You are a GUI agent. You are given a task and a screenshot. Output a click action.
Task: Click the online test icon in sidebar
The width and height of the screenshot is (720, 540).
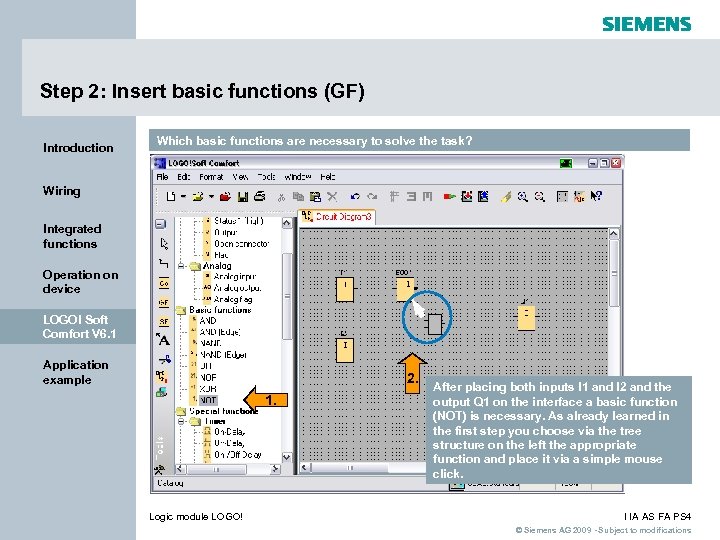pos(161,392)
